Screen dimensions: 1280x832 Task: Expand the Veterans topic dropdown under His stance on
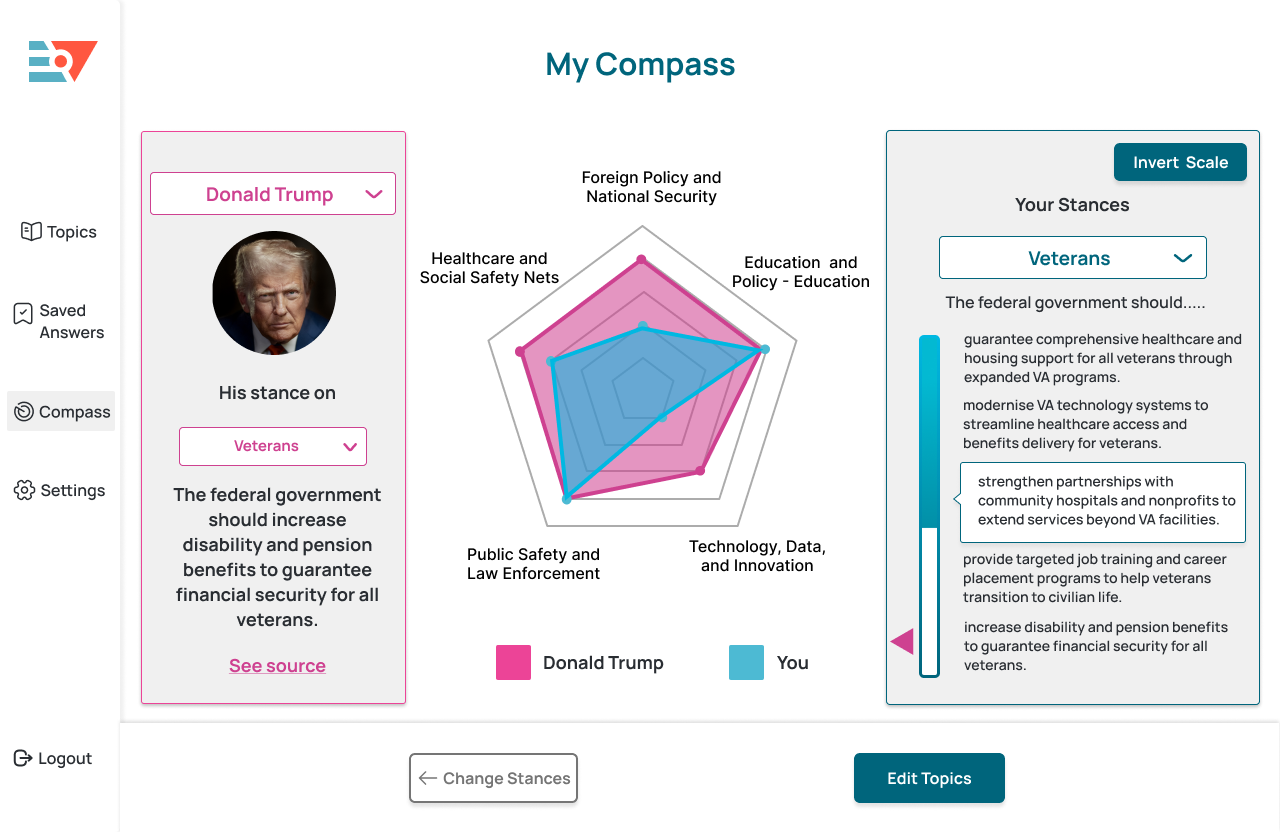pos(272,446)
